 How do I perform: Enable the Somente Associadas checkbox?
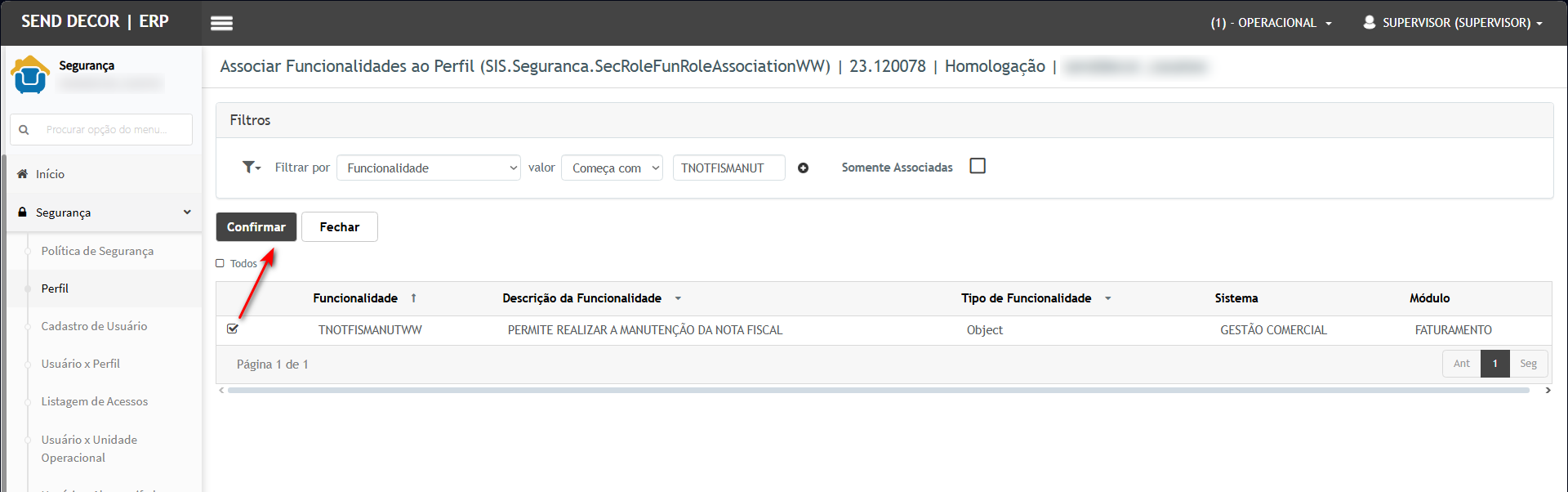[x=977, y=167]
